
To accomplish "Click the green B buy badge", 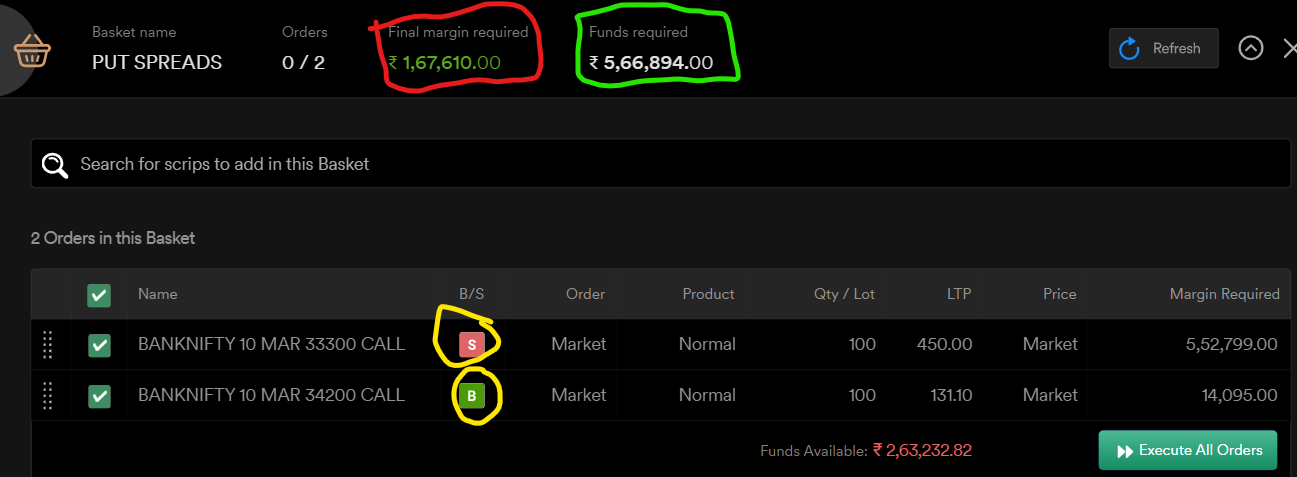I will click(x=472, y=396).
